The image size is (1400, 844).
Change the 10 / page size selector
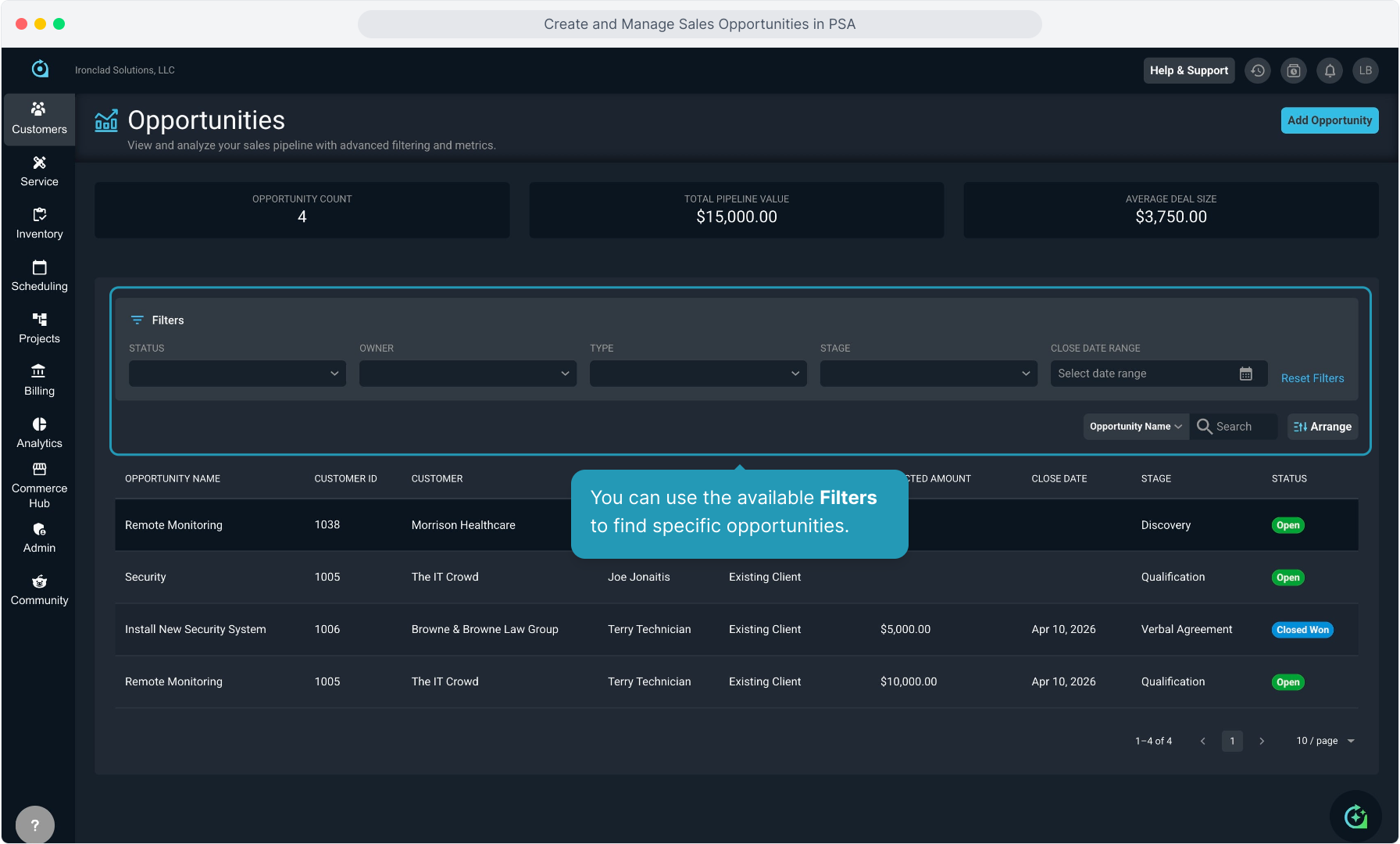click(x=1325, y=741)
